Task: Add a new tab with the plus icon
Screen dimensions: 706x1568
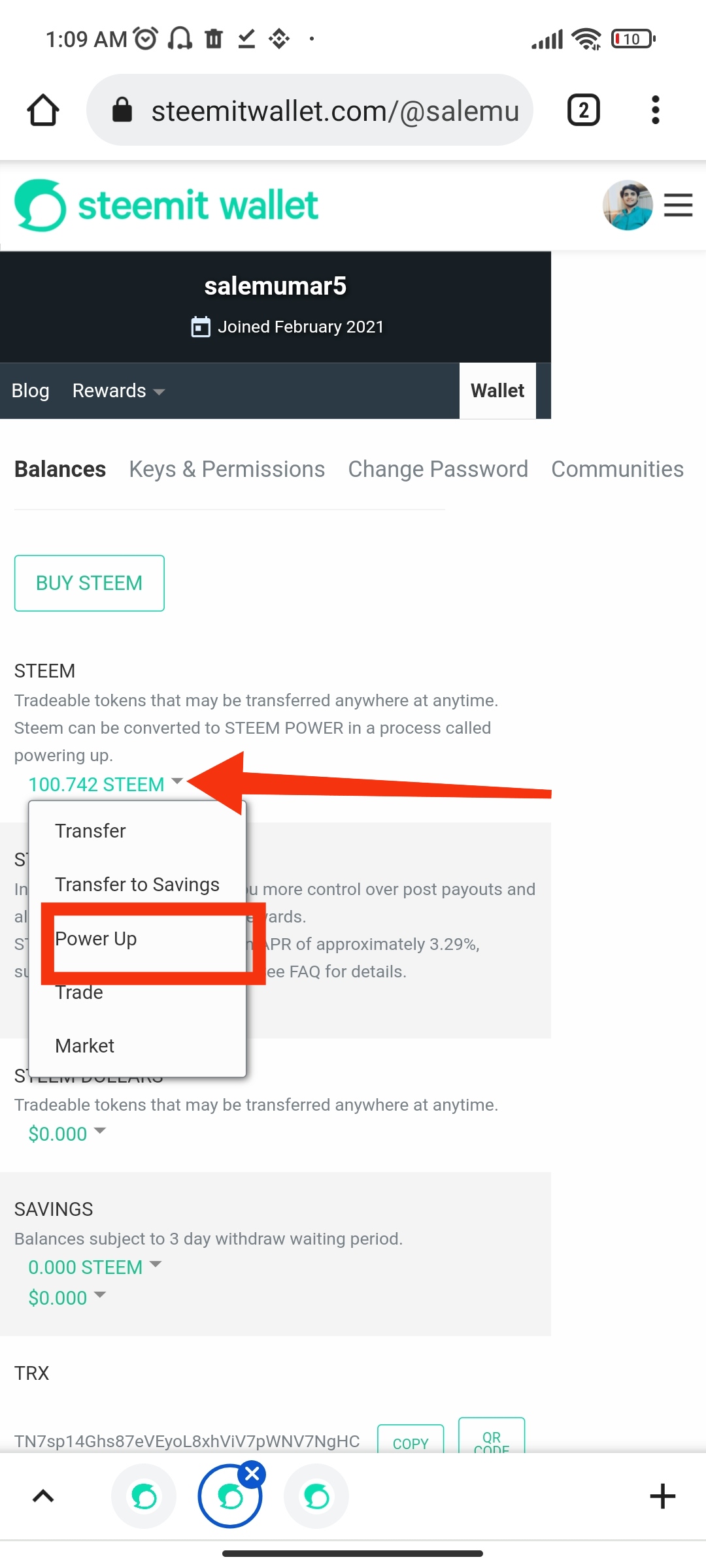Action: [662, 1496]
